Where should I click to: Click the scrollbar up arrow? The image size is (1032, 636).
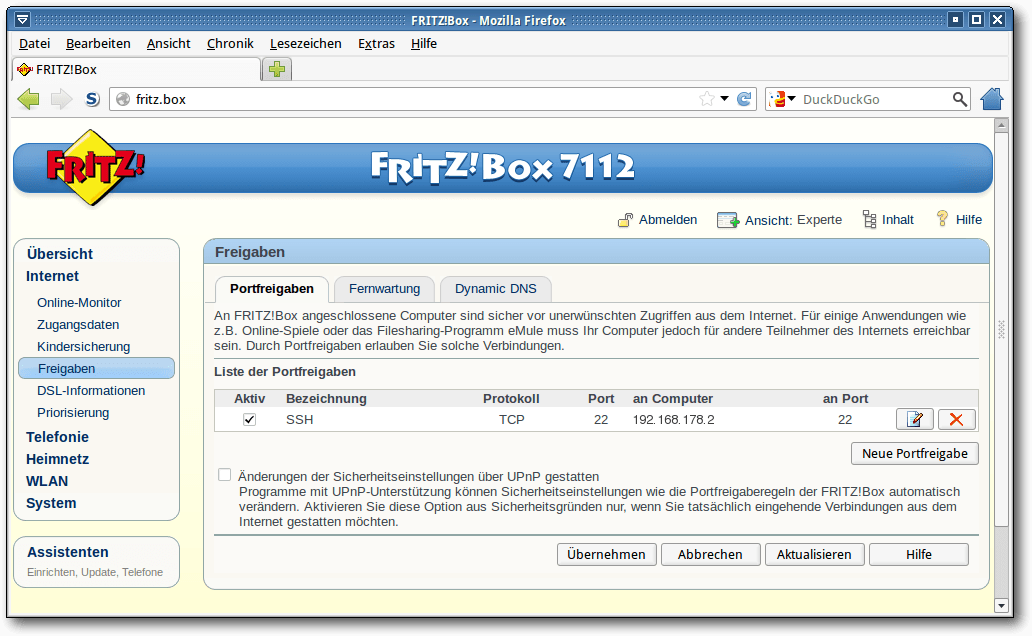coord(1002,125)
